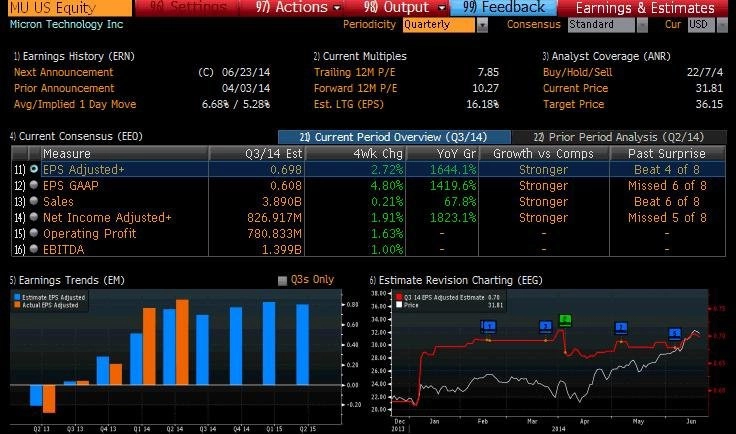
Task: Select EBITDA radio button
Action: (x=34, y=249)
